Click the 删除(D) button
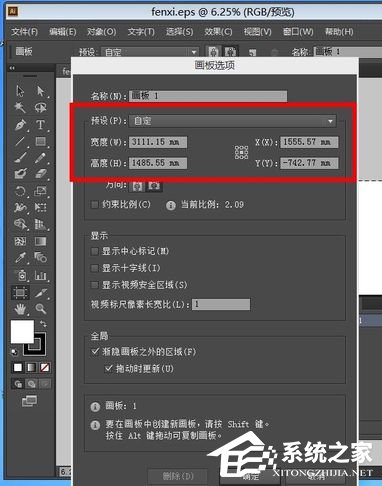This screenshot has width=382, height=486. pyautogui.click(x=178, y=476)
